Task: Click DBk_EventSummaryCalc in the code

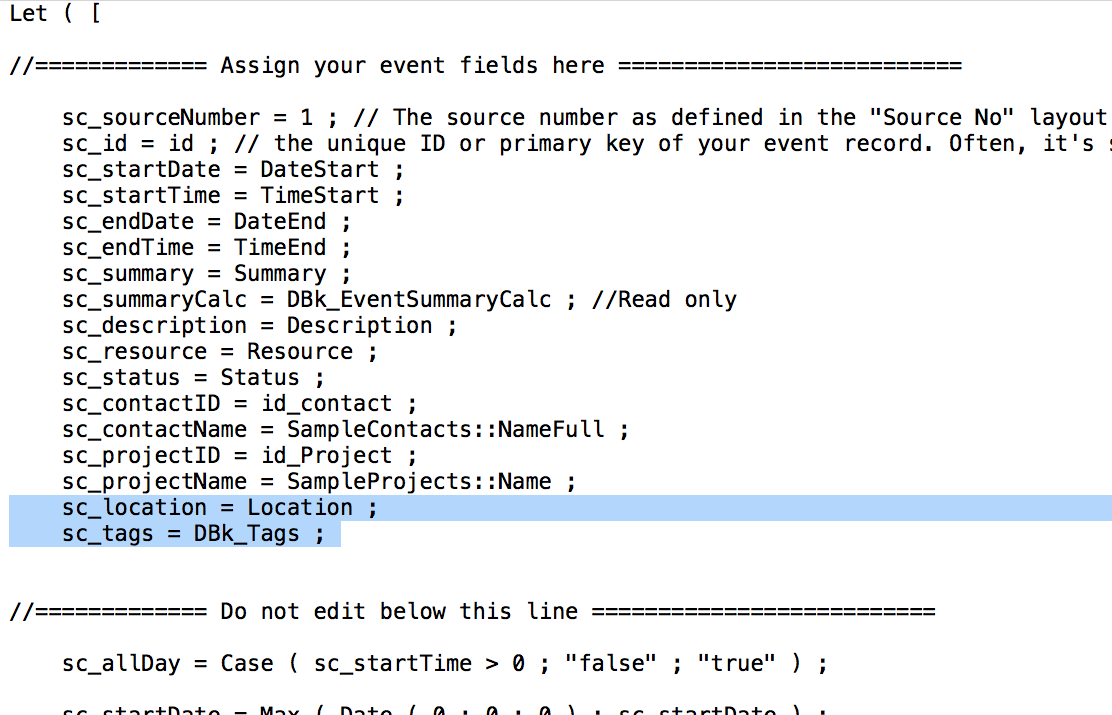Action: pyautogui.click(x=419, y=300)
